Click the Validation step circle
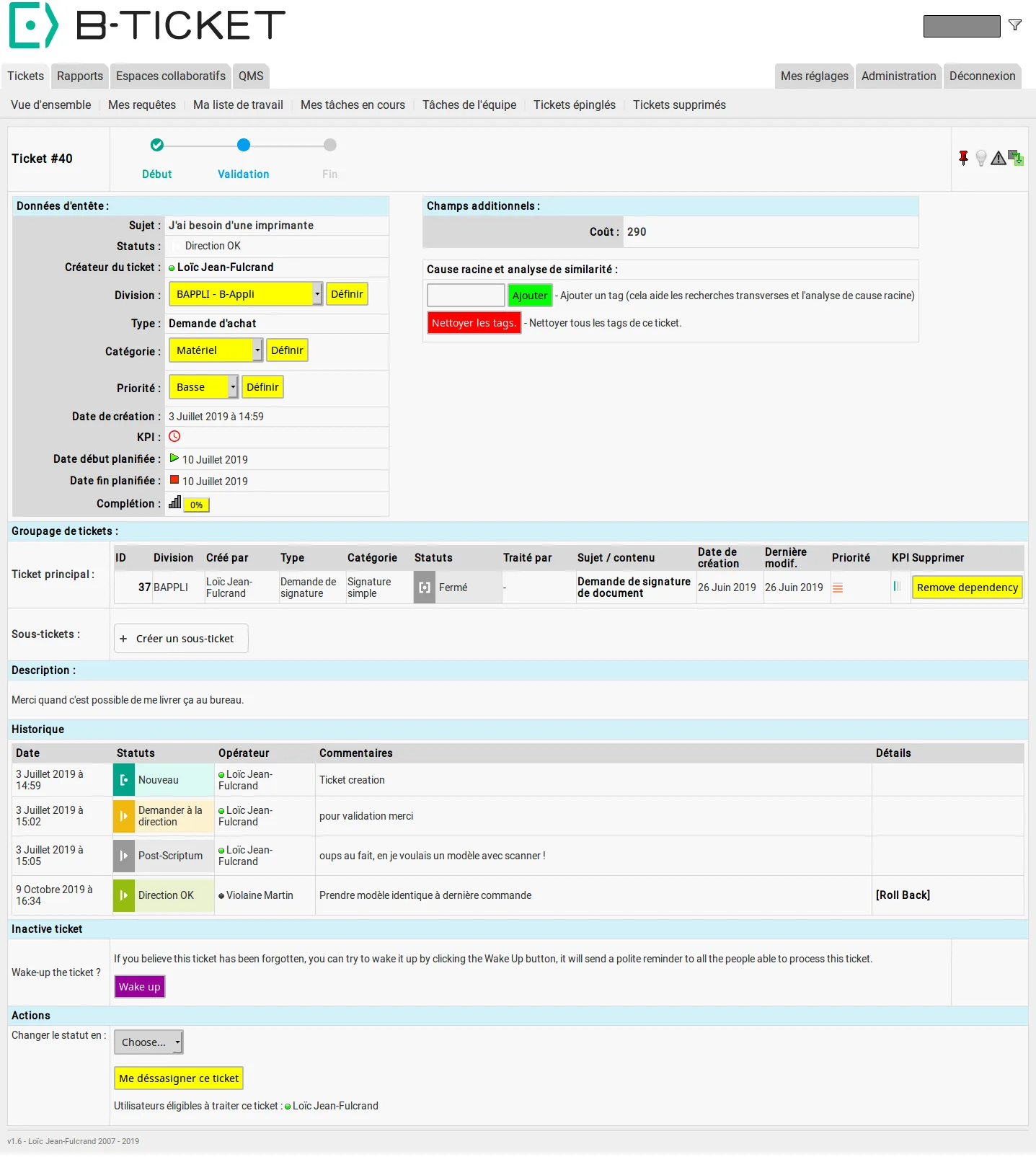The image size is (1036, 1157). tap(244, 145)
